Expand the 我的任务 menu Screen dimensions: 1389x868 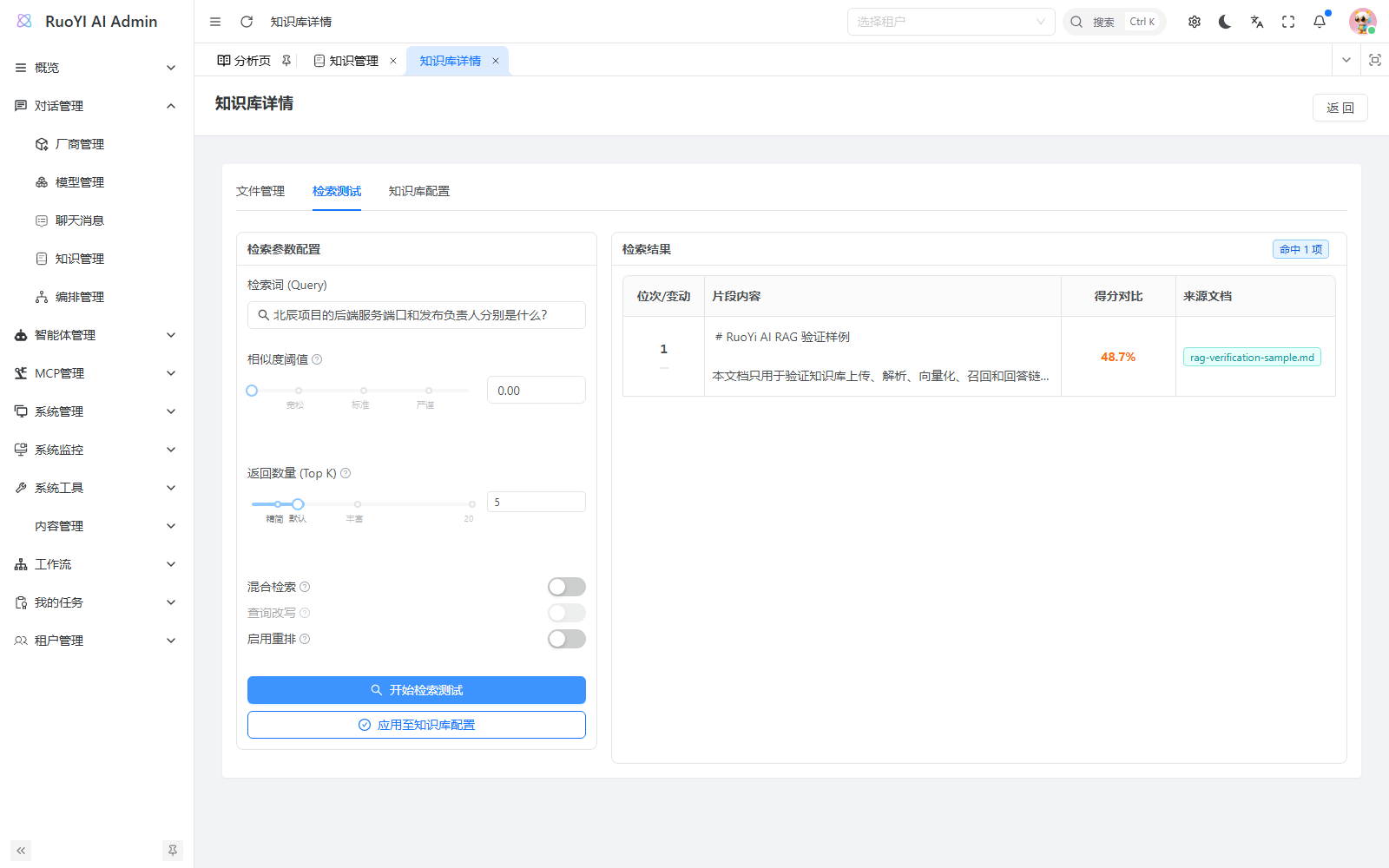point(96,602)
